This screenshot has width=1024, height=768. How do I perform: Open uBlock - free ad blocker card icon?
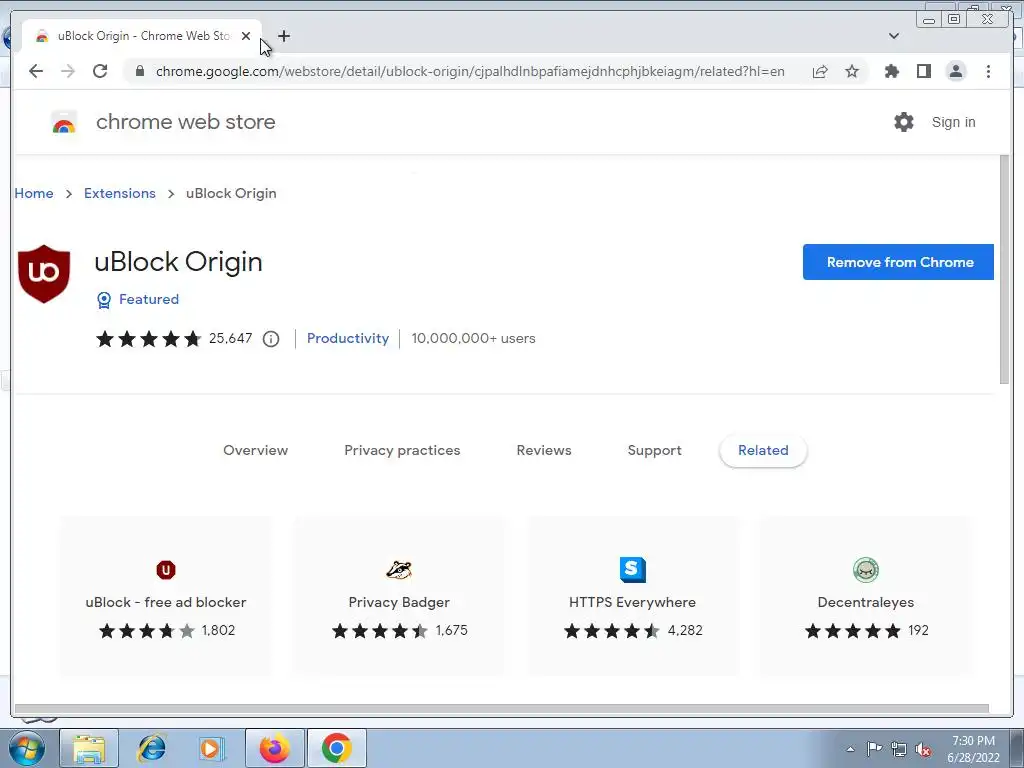click(x=166, y=569)
